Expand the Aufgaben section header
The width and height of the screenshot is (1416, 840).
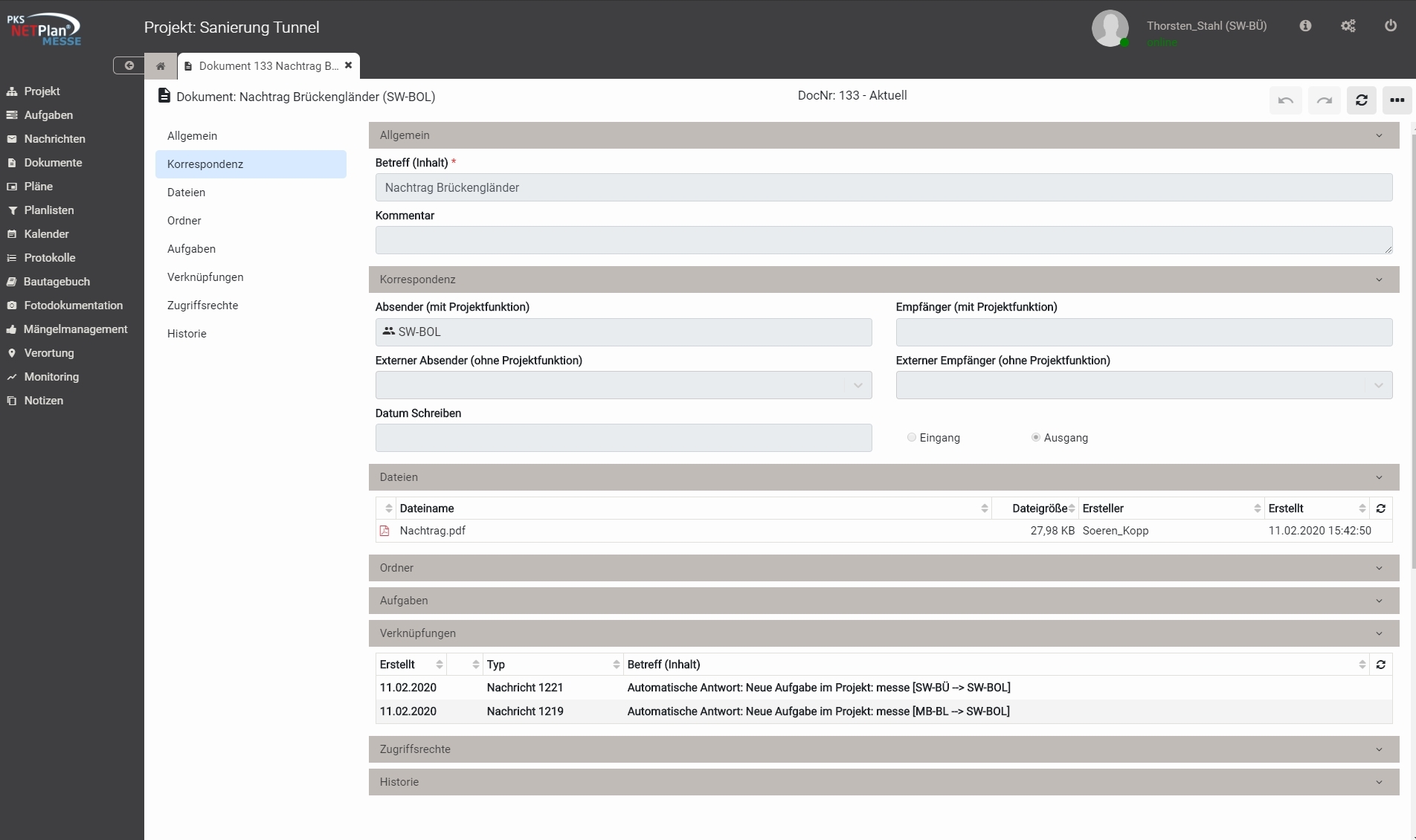click(884, 601)
